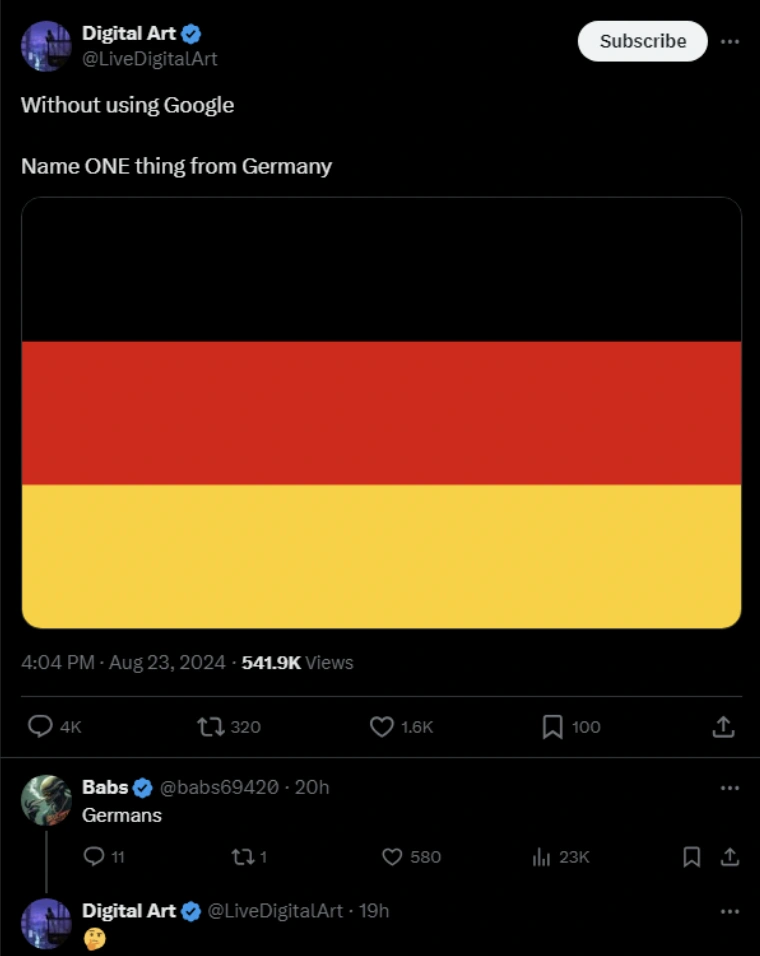This screenshot has width=760, height=956.
Task: Open the German flag image
Action: coord(381,412)
